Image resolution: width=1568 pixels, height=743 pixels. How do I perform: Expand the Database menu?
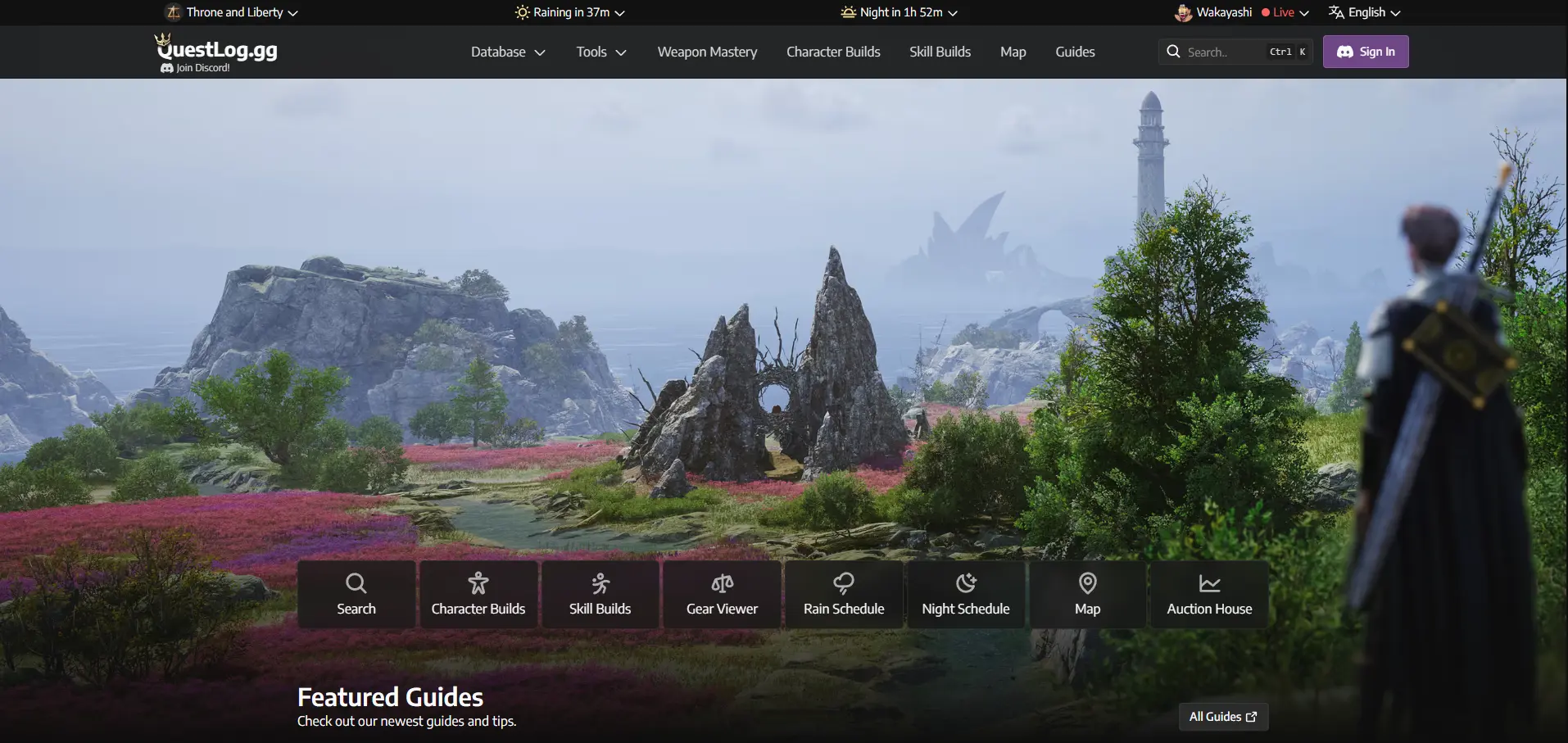click(506, 52)
